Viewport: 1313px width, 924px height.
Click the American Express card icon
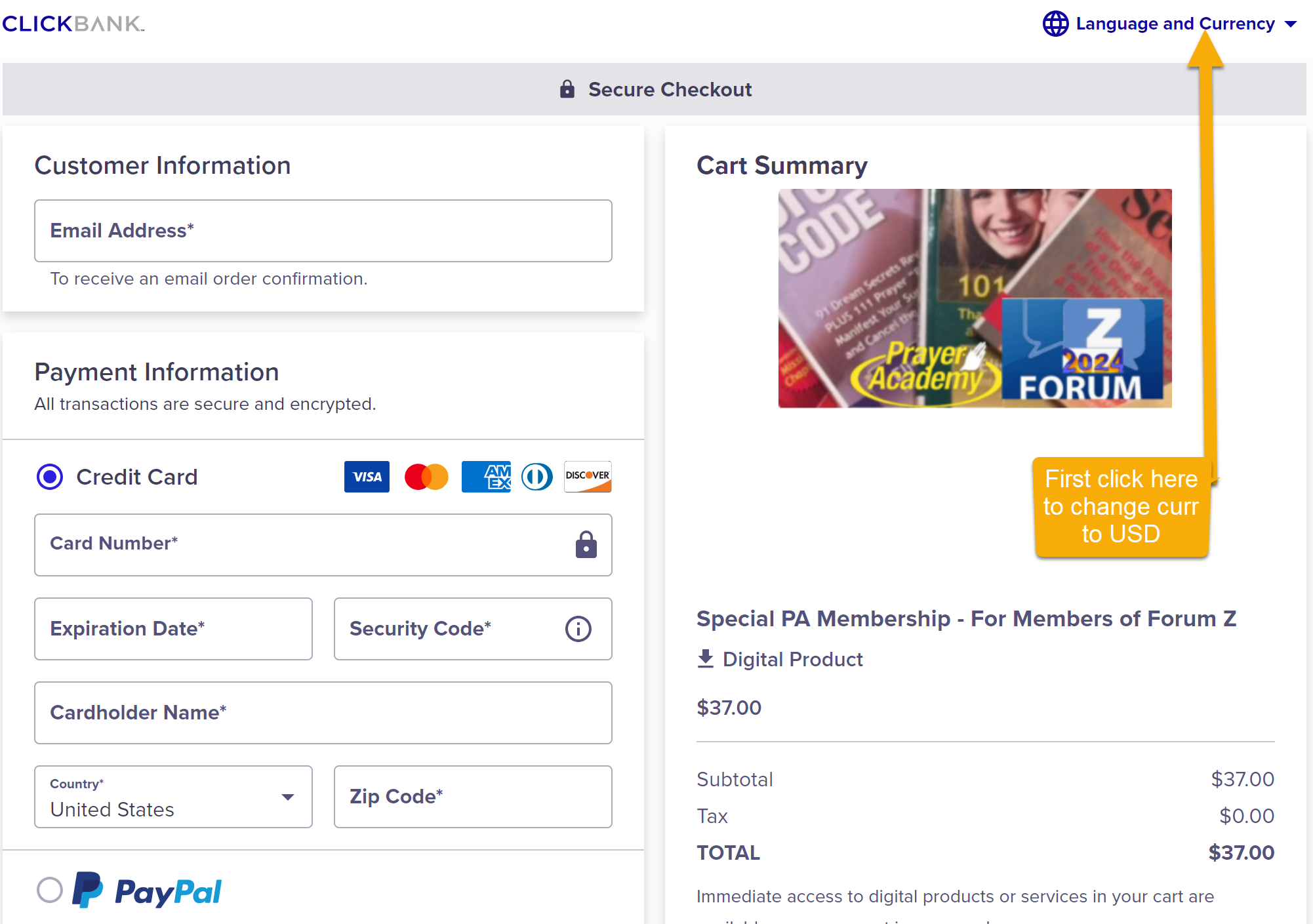tap(486, 477)
